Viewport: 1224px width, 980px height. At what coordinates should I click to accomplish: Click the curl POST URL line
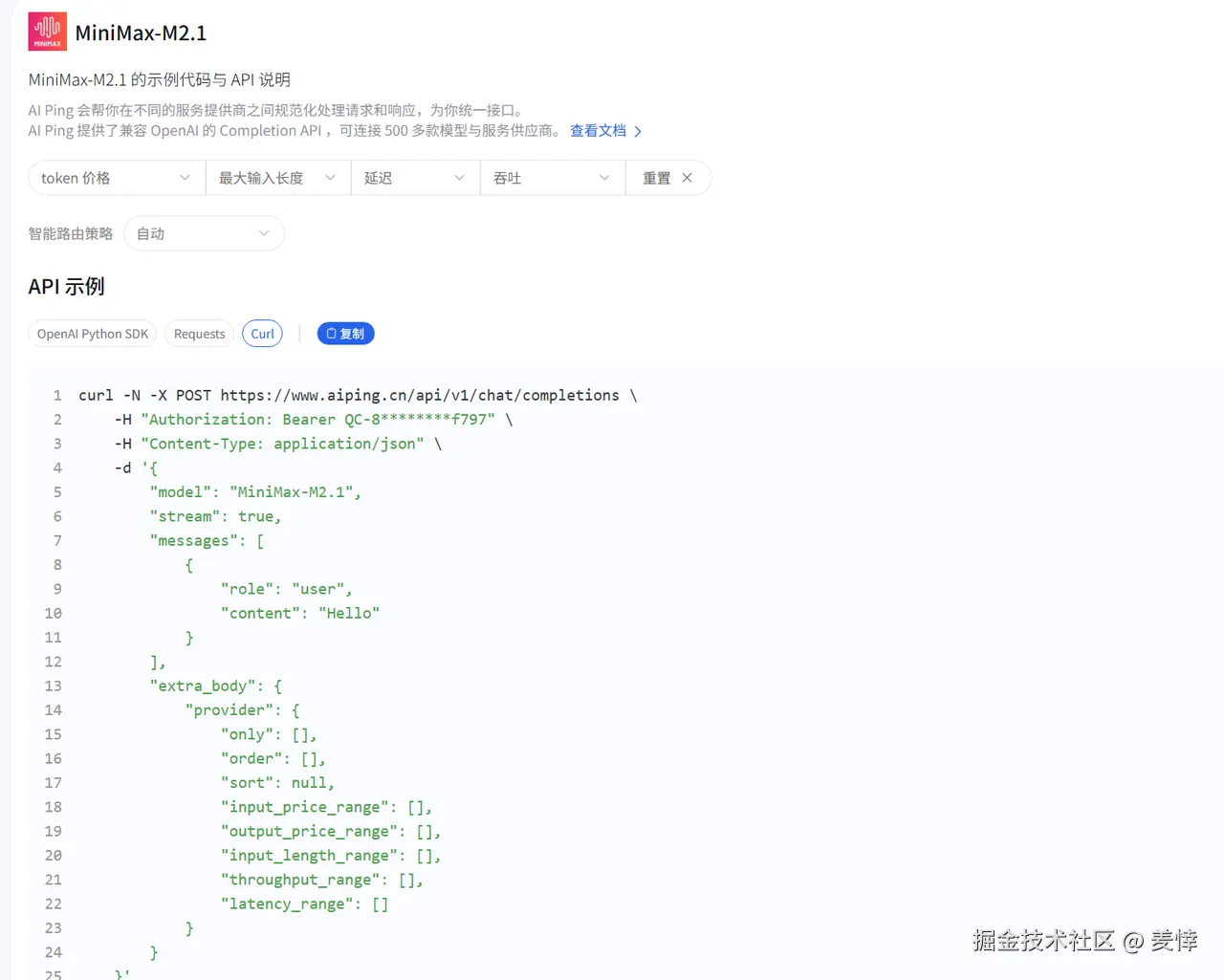tap(358, 396)
